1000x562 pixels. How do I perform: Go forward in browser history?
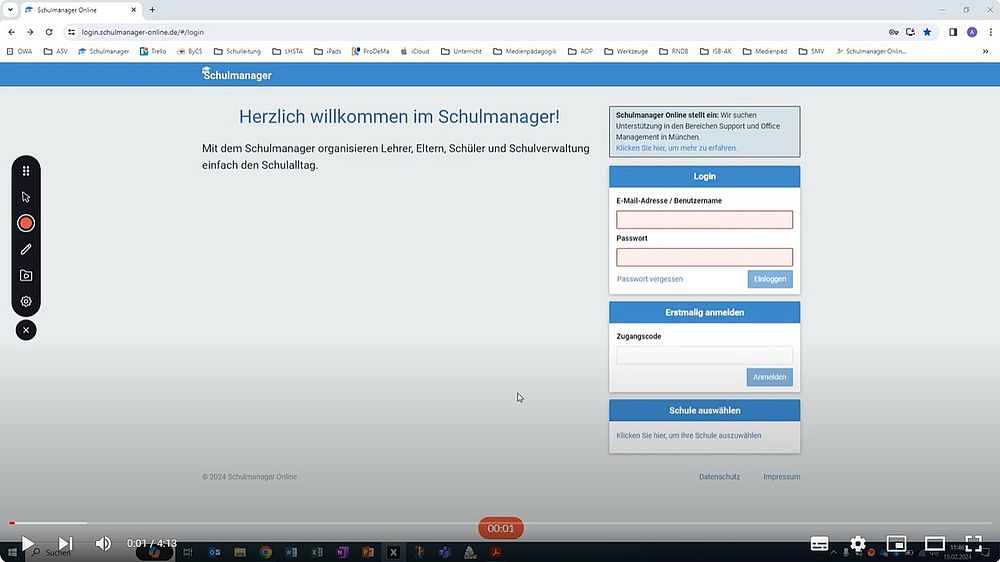[30, 32]
